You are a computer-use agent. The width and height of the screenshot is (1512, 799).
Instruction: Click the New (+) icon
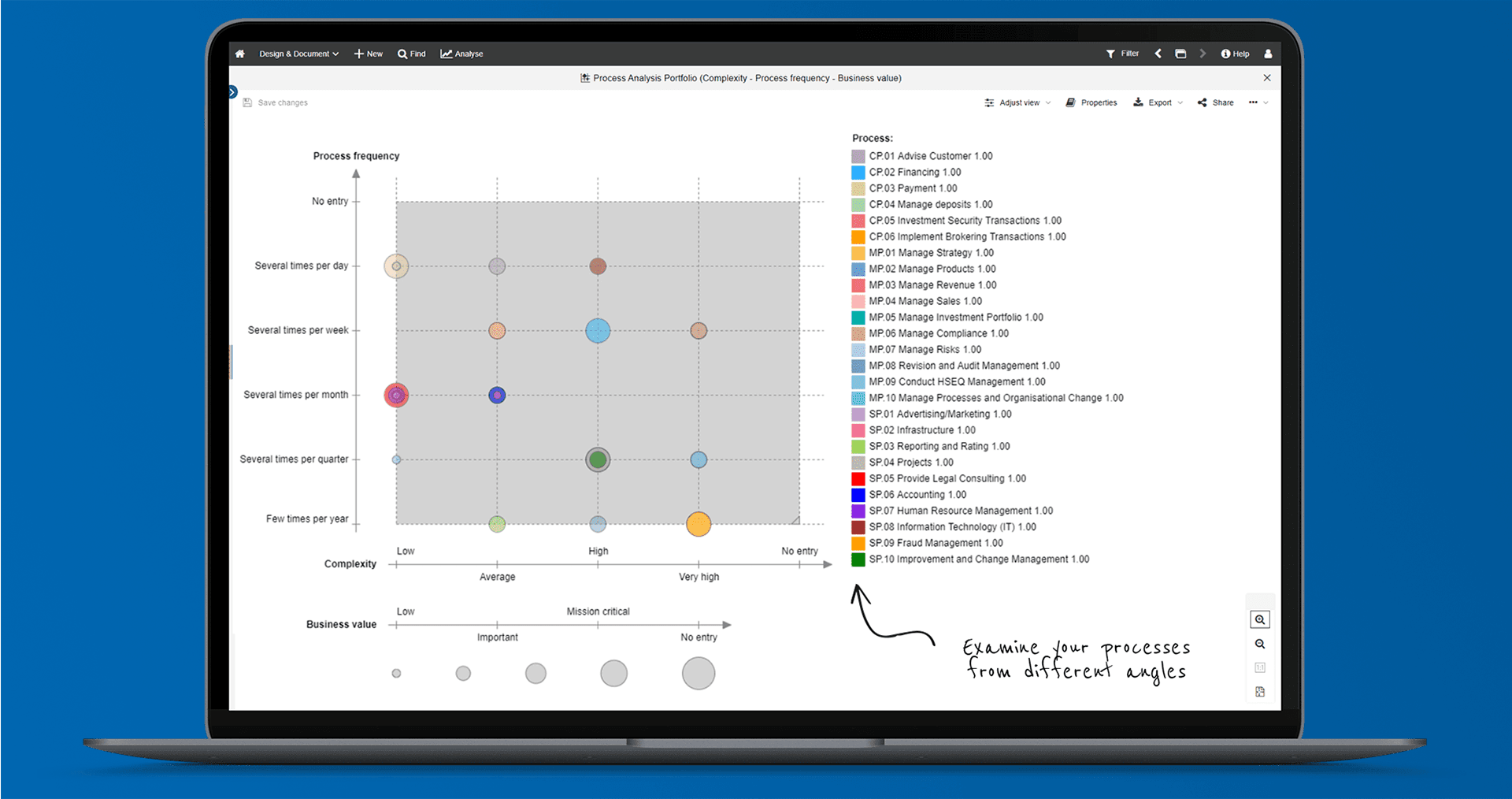point(360,54)
